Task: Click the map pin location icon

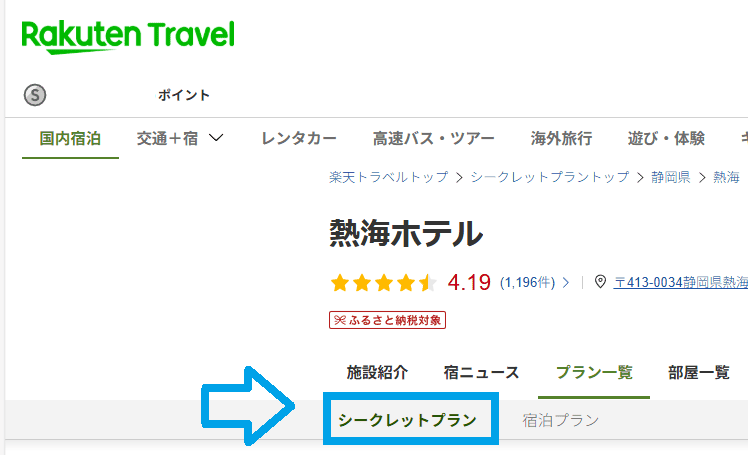Action: (600, 282)
